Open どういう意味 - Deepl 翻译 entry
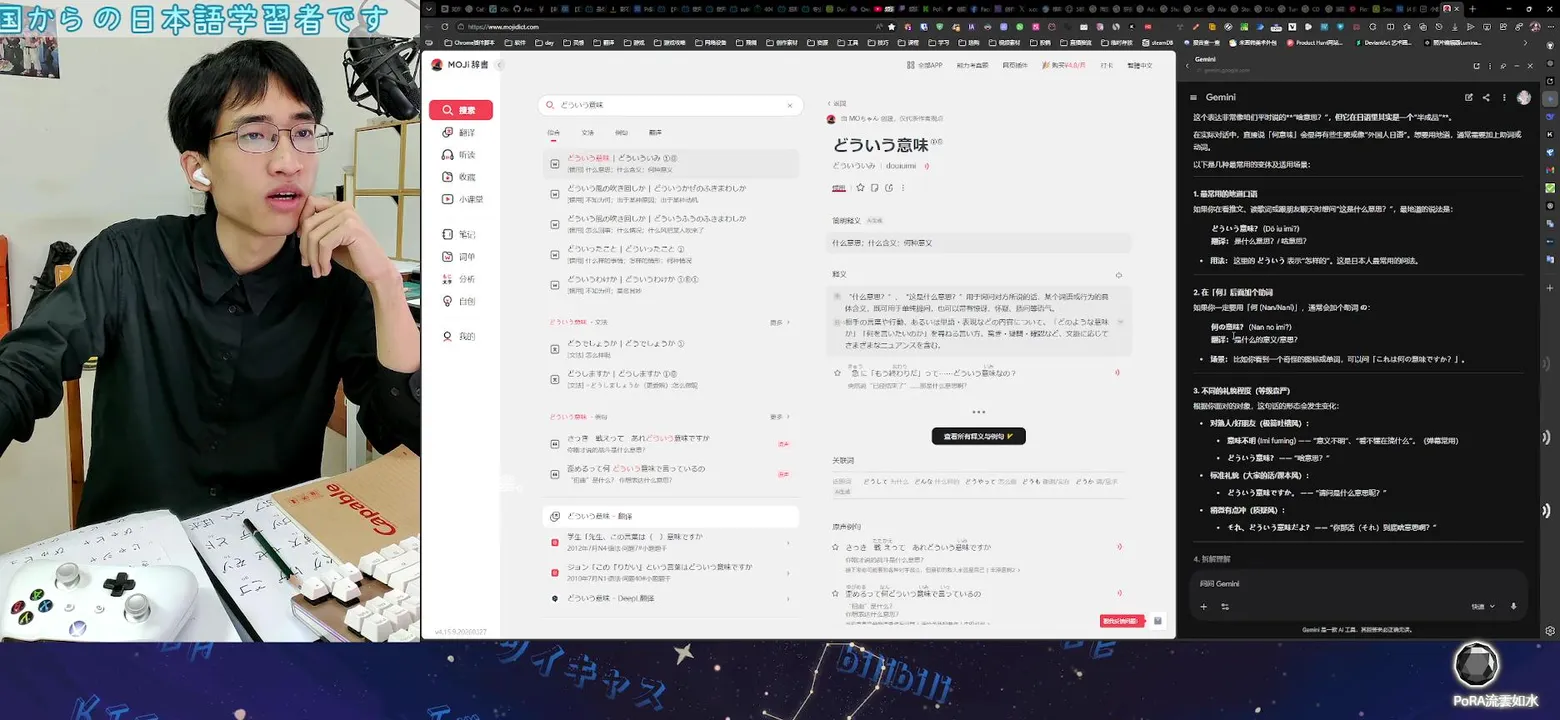This screenshot has height=720, width=1560. 670,598
